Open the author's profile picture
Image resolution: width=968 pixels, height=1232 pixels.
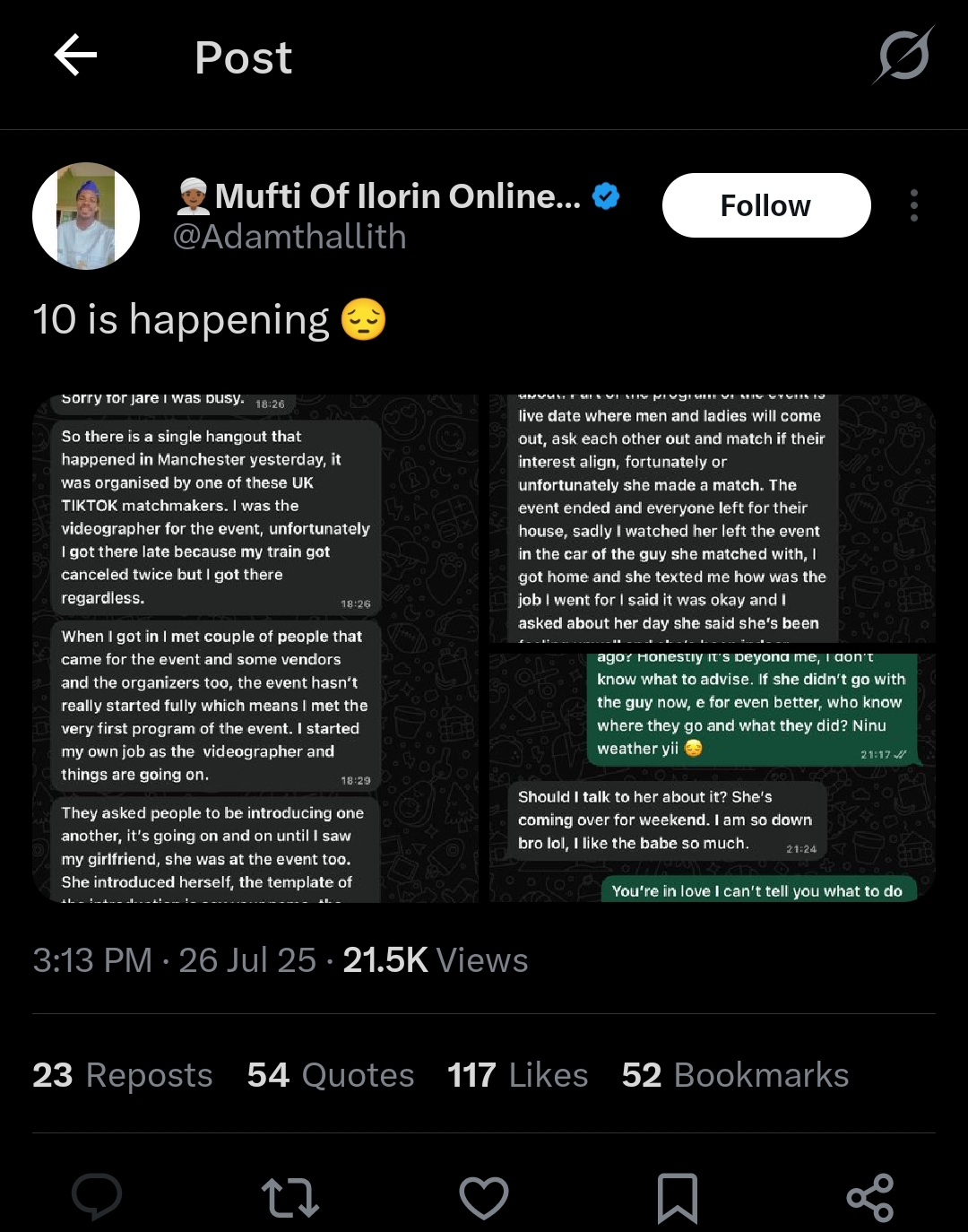click(86, 216)
